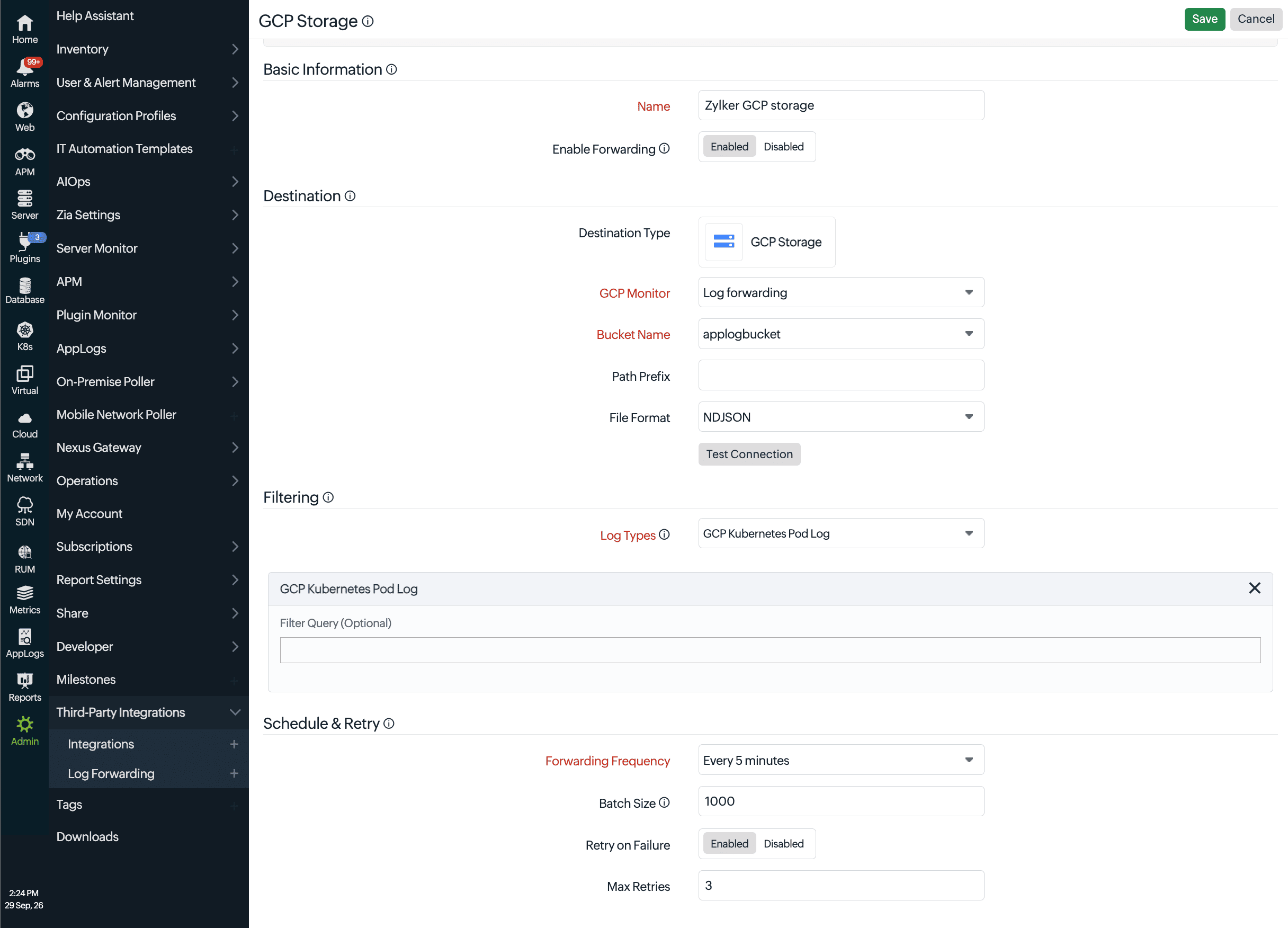The height and width of the screenshot is (928, 1288).
Task: Click the info icon beside GCP Storage title
Action: (368, 22)
